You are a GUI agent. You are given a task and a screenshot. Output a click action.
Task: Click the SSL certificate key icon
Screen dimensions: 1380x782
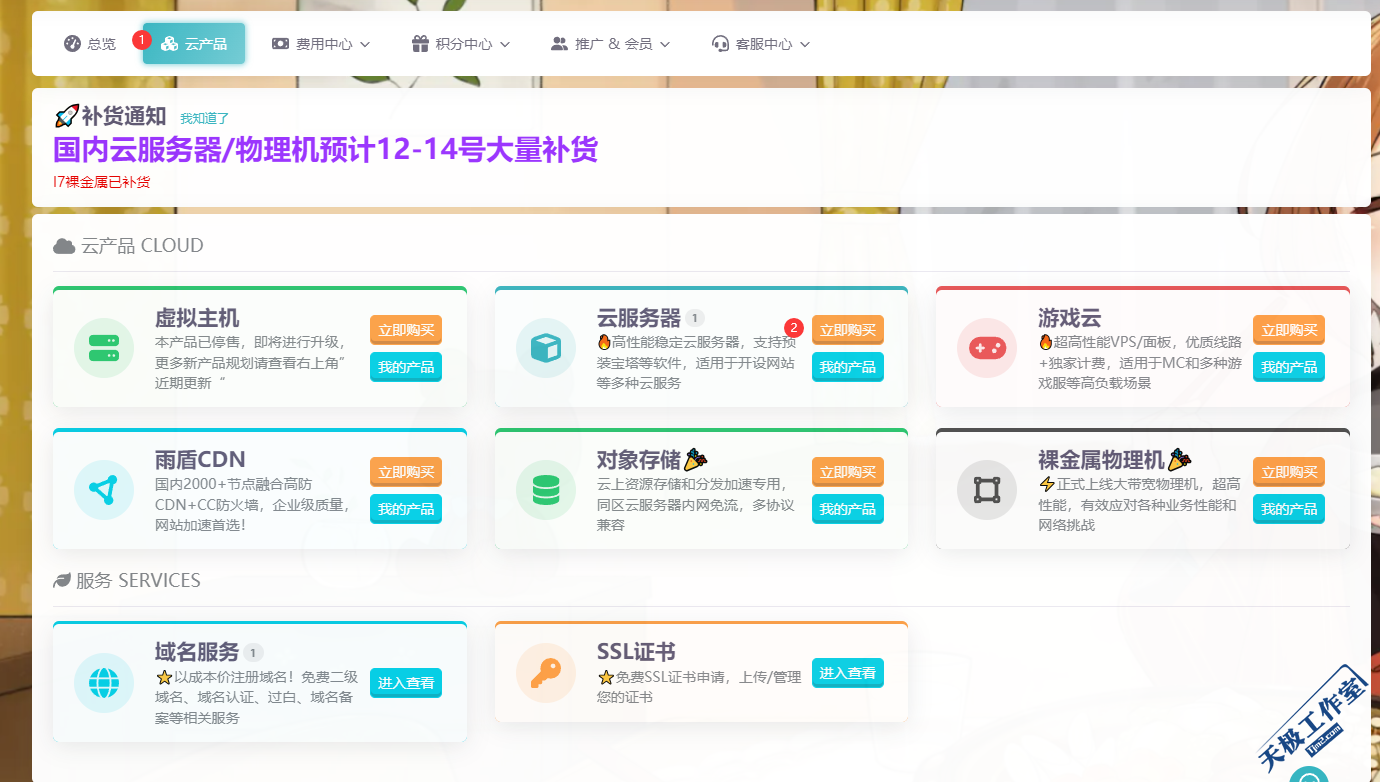[x=546, y=673]
